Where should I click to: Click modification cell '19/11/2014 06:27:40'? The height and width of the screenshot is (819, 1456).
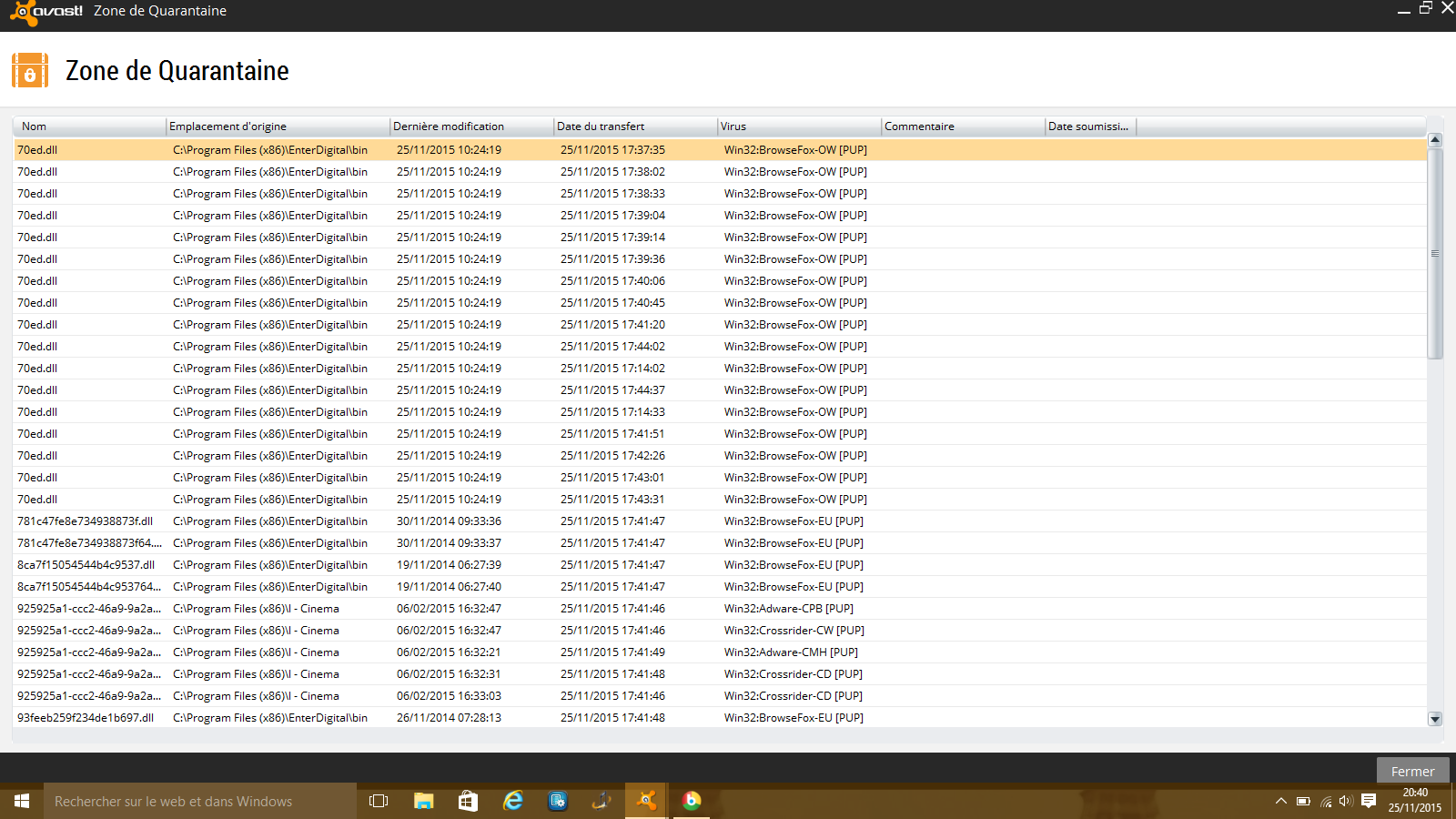(x=449, y=587)
